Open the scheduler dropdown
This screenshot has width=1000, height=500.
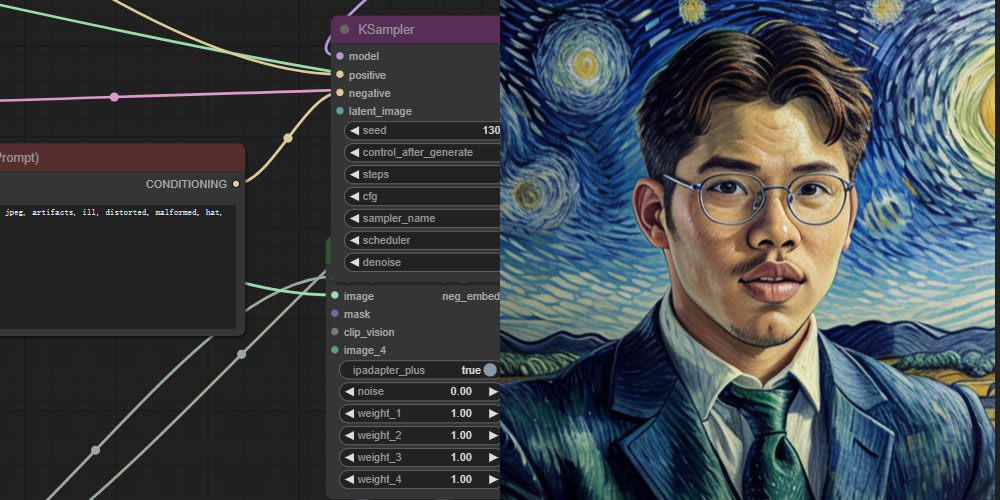422,240
